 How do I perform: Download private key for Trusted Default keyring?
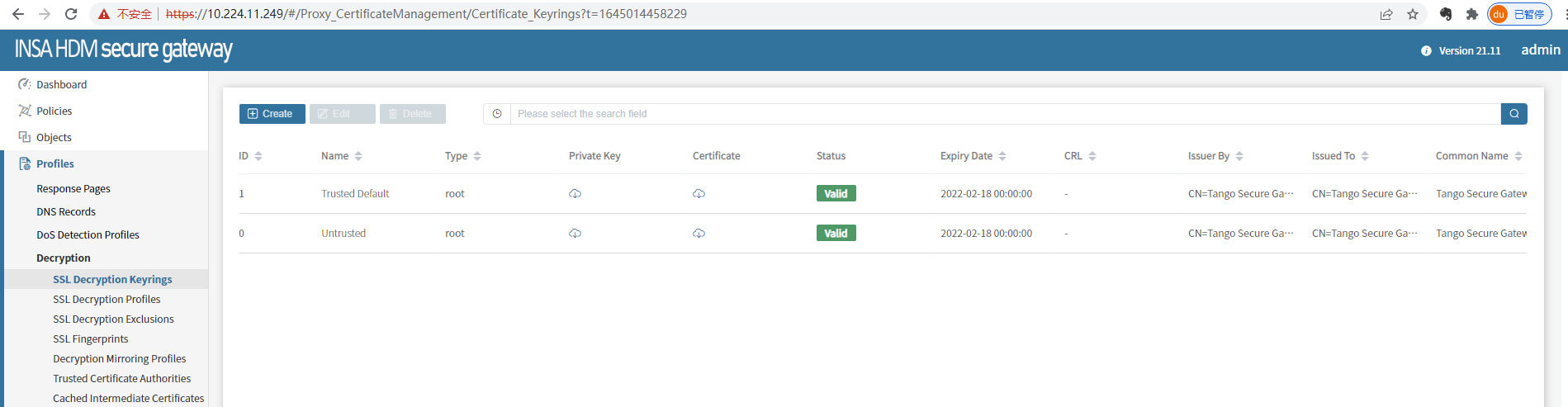pyautogui.click(x=575, y=194)
